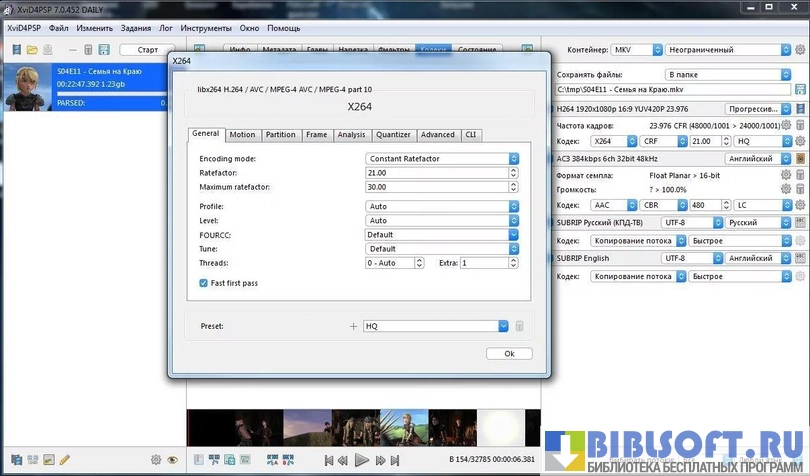Screen dimensions: 810x476
Task: Toggle the Fast first pass checkbox
Action: click(204, 283)
